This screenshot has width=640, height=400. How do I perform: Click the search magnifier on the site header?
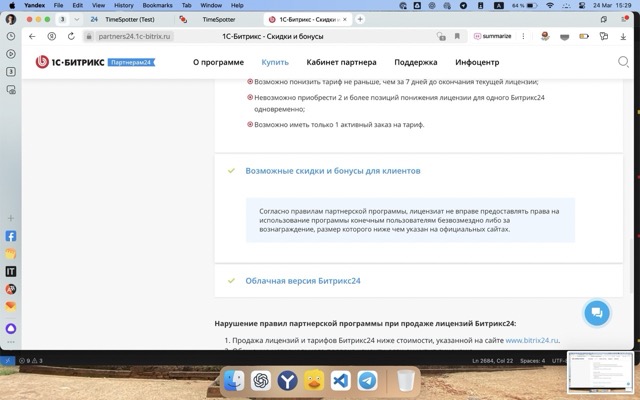[623, 62]
